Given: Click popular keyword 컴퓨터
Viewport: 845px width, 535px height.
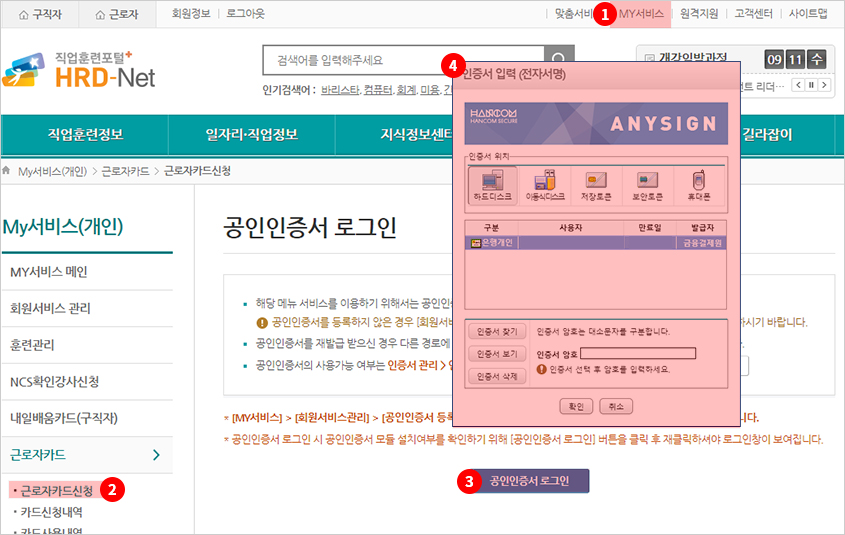Looking at the screenshot, I should 378,90.
